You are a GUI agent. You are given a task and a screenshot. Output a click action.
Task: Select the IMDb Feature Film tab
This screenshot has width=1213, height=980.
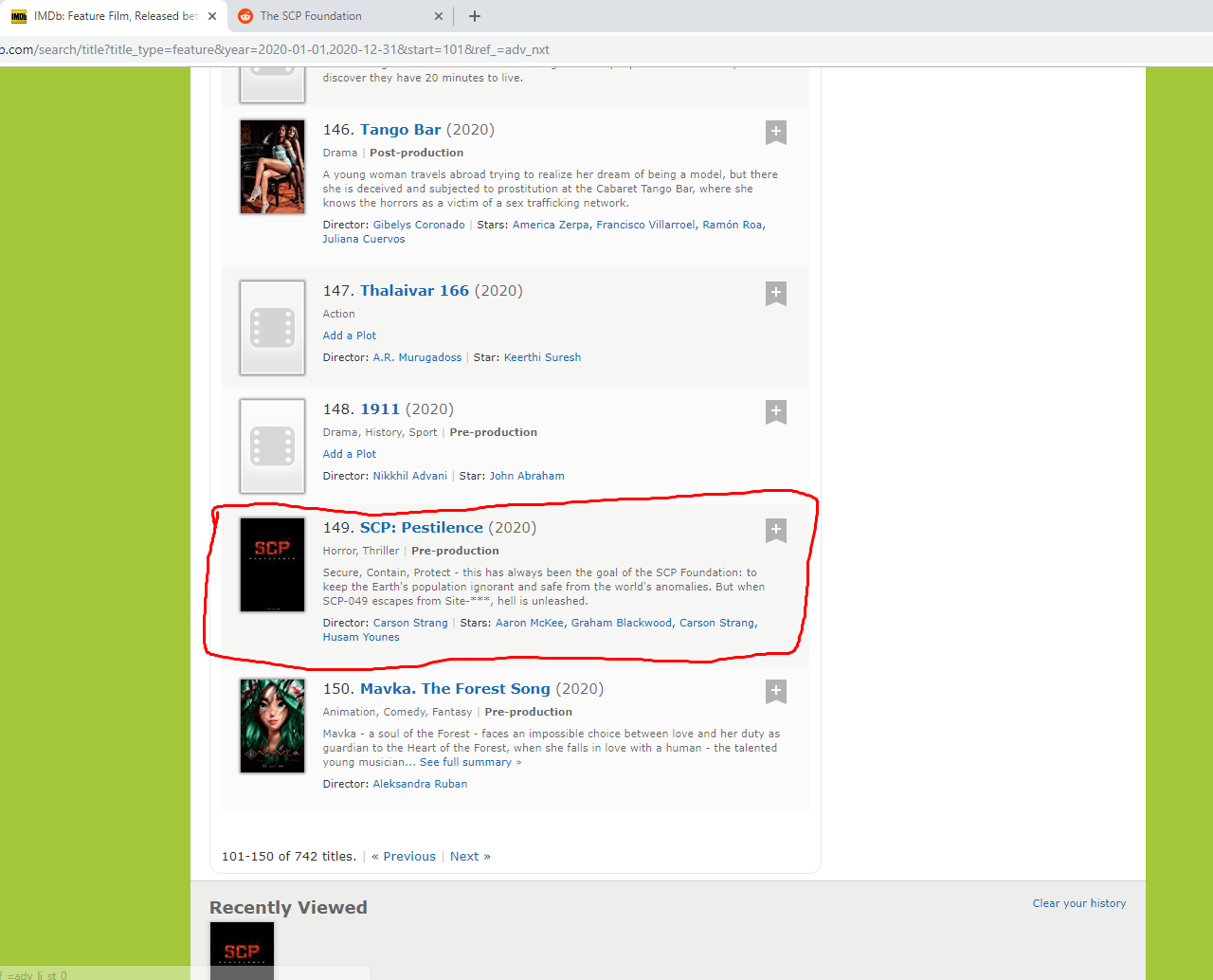click(114, 16)
